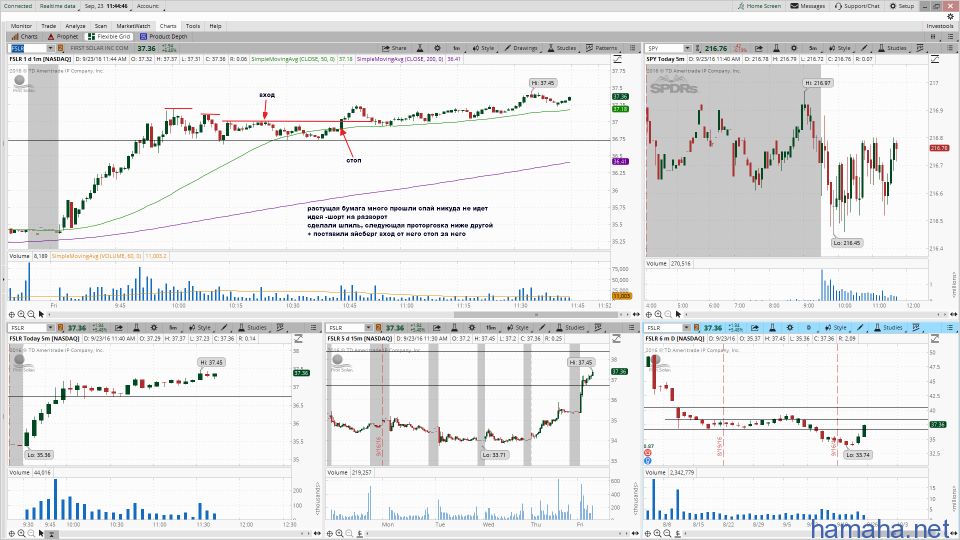Click Studies button in SPY chart toolbar
This screenshot has width=960, height=540.
point(892,48)
